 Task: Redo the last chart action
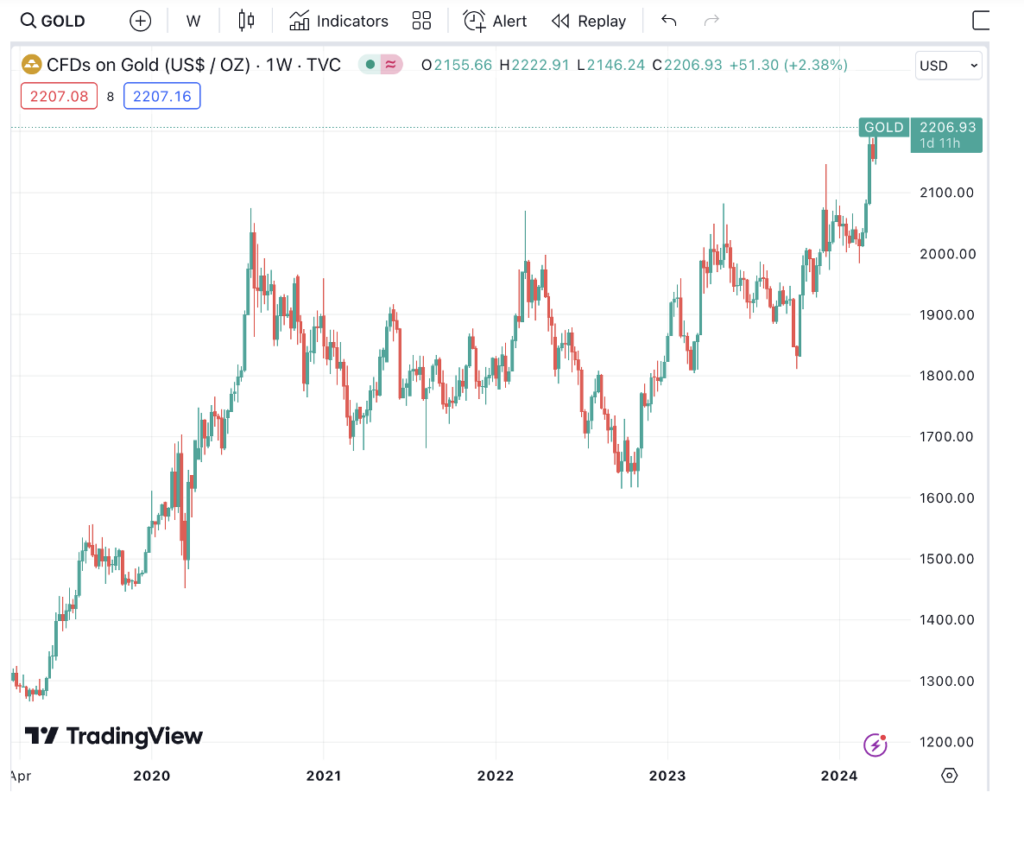(x=711, y=21)
